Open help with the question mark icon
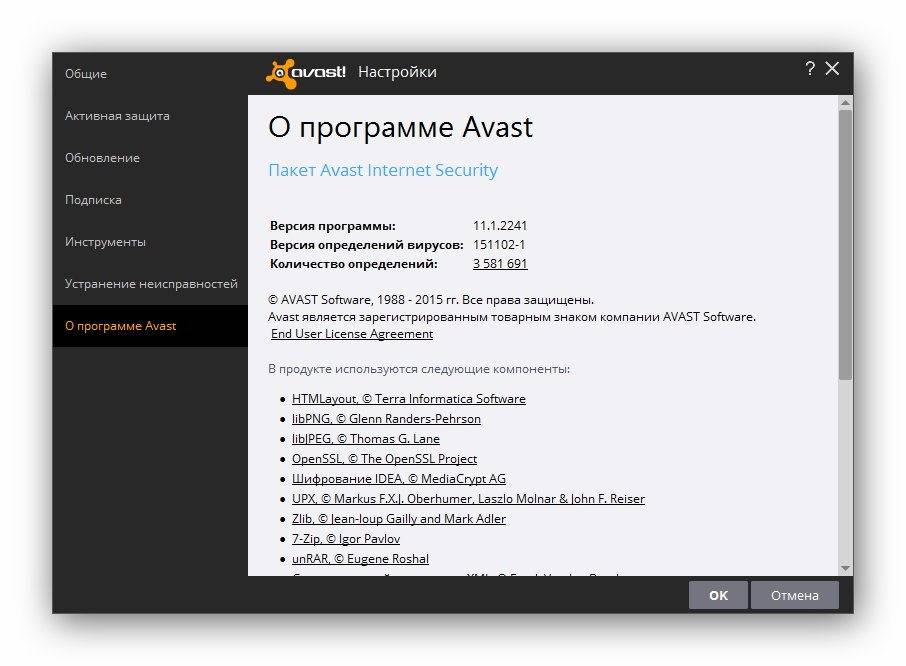906x666 pixels. pos(810,69)
